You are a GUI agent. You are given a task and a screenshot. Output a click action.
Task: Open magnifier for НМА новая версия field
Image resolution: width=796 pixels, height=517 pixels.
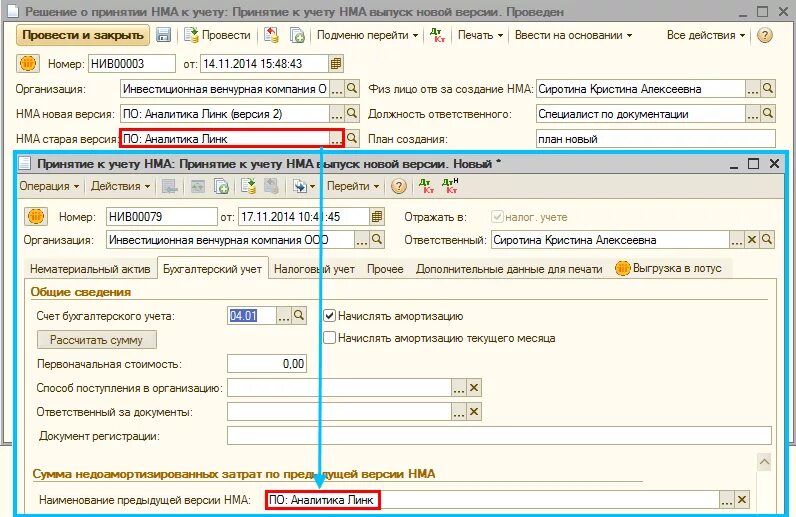tap(352, 113)
